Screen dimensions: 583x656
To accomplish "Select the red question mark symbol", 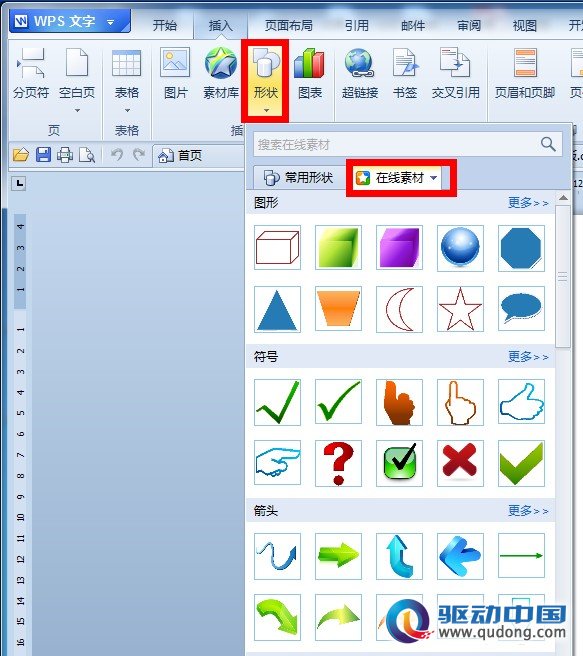I will click(338, 463).
